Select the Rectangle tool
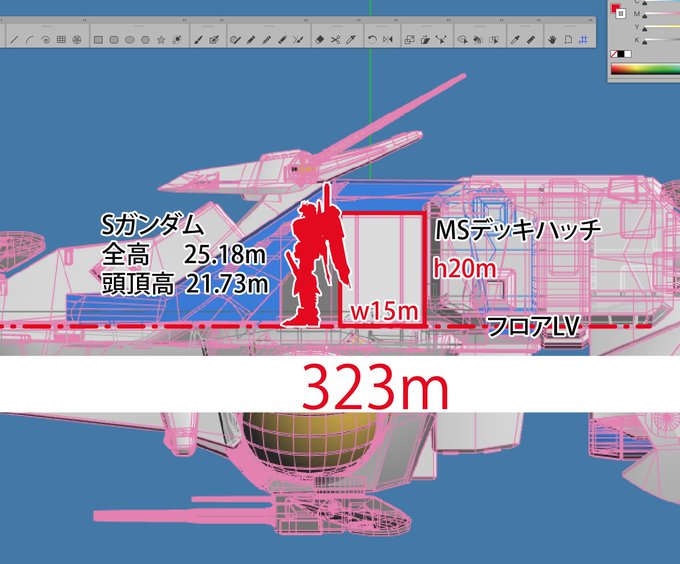 pos(98,40)
